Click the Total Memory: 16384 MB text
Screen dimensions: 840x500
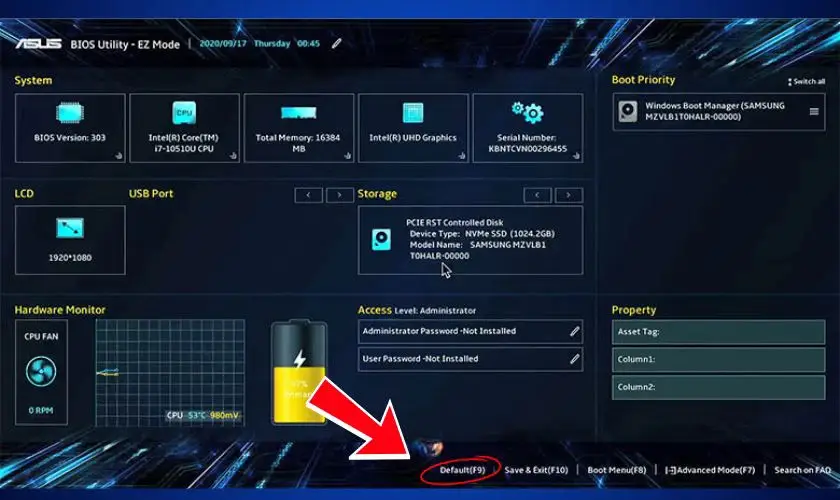pyautogui.click(x=298, y=143)
